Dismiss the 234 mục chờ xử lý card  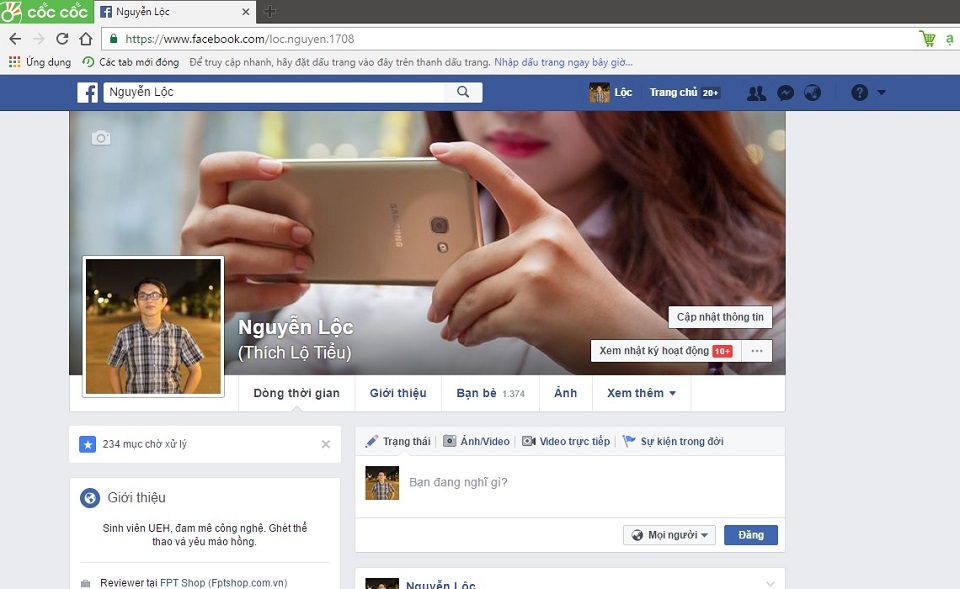326,445
